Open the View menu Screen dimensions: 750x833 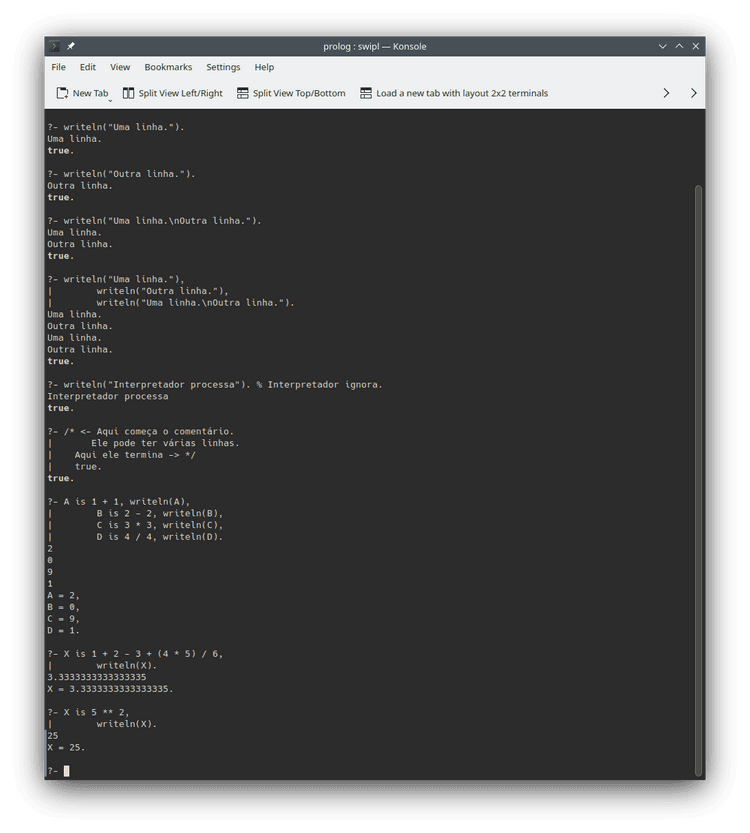pos(120,67)
